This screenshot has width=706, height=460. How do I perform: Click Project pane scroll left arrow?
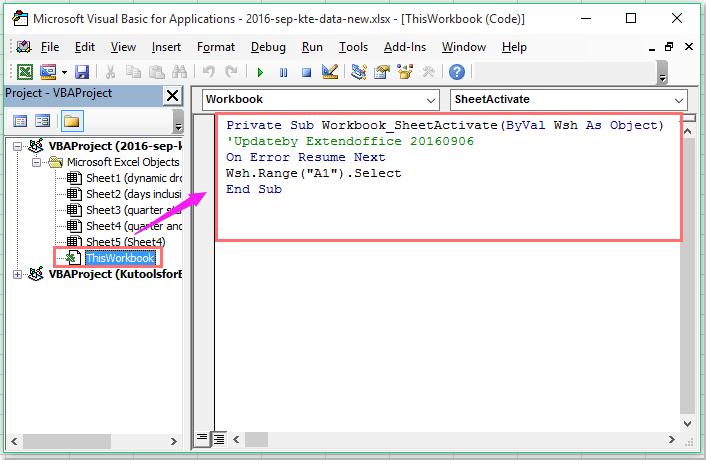click(x=14, y=441)
